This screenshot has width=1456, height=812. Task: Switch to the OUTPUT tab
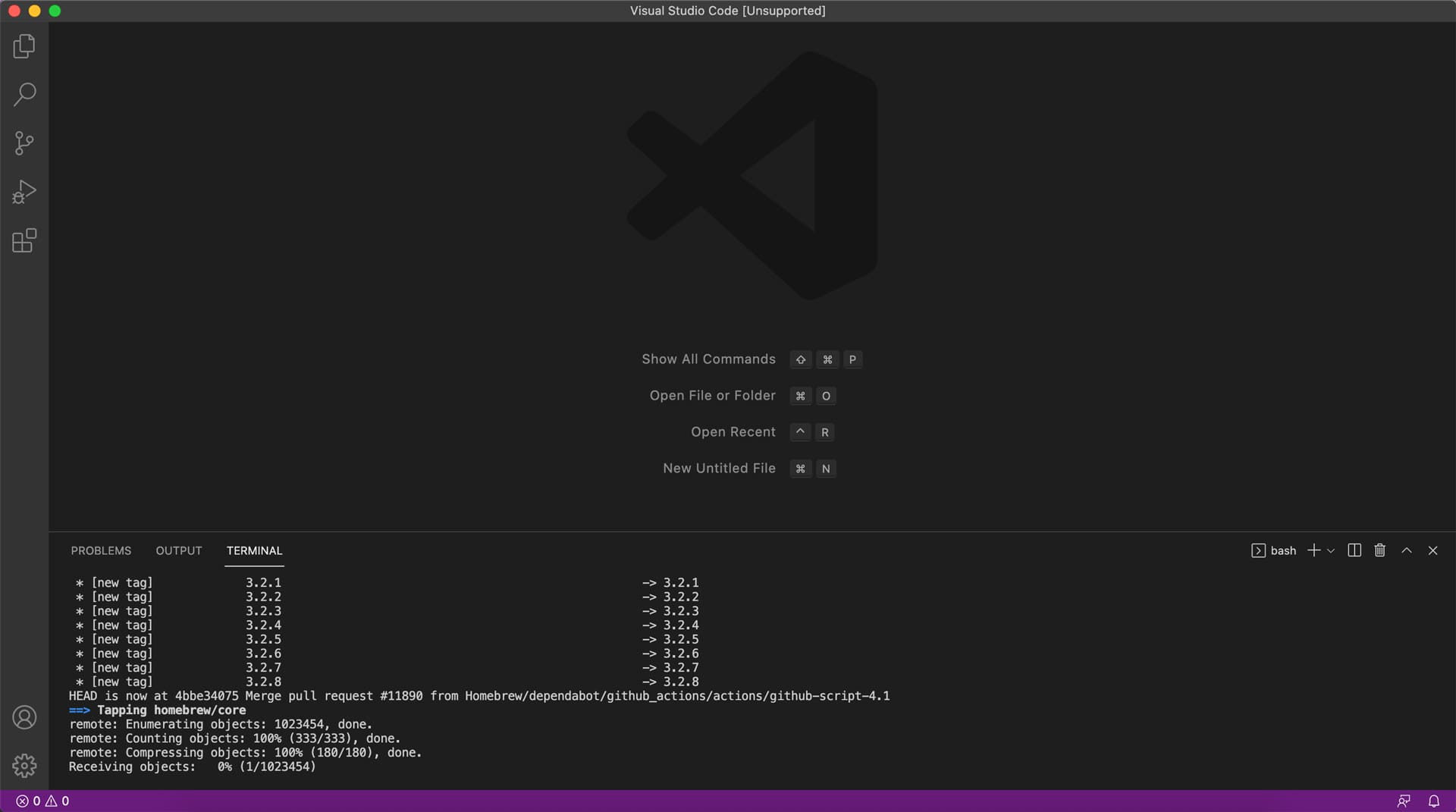178,550
